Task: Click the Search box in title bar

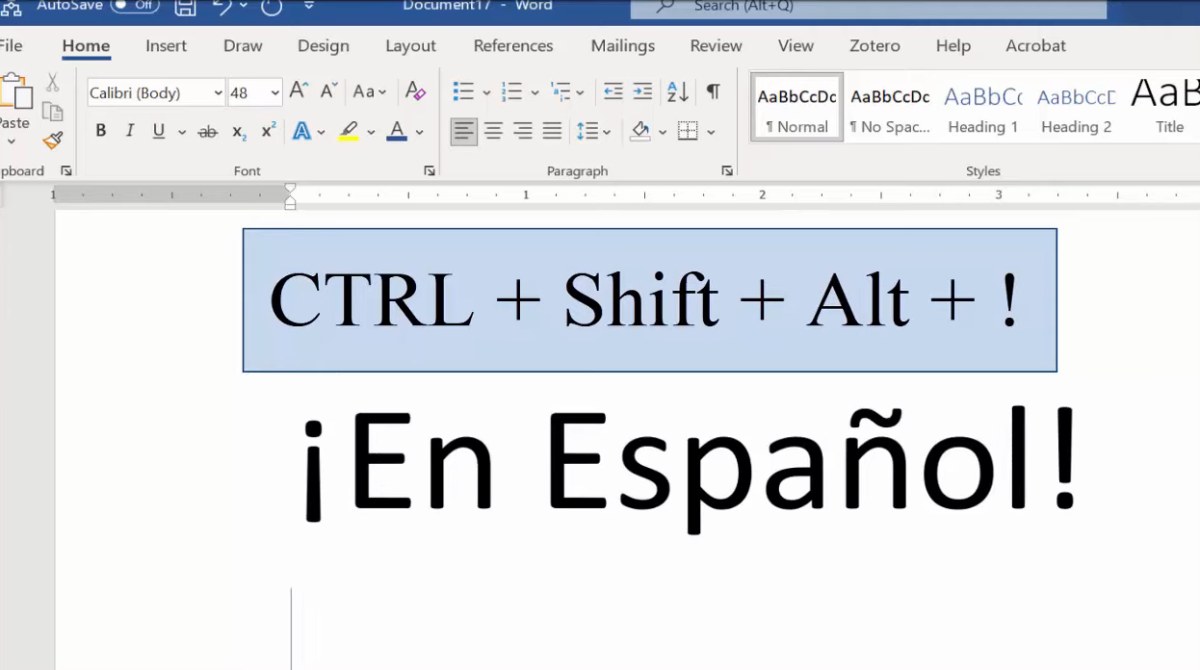Action: point(868,8)
